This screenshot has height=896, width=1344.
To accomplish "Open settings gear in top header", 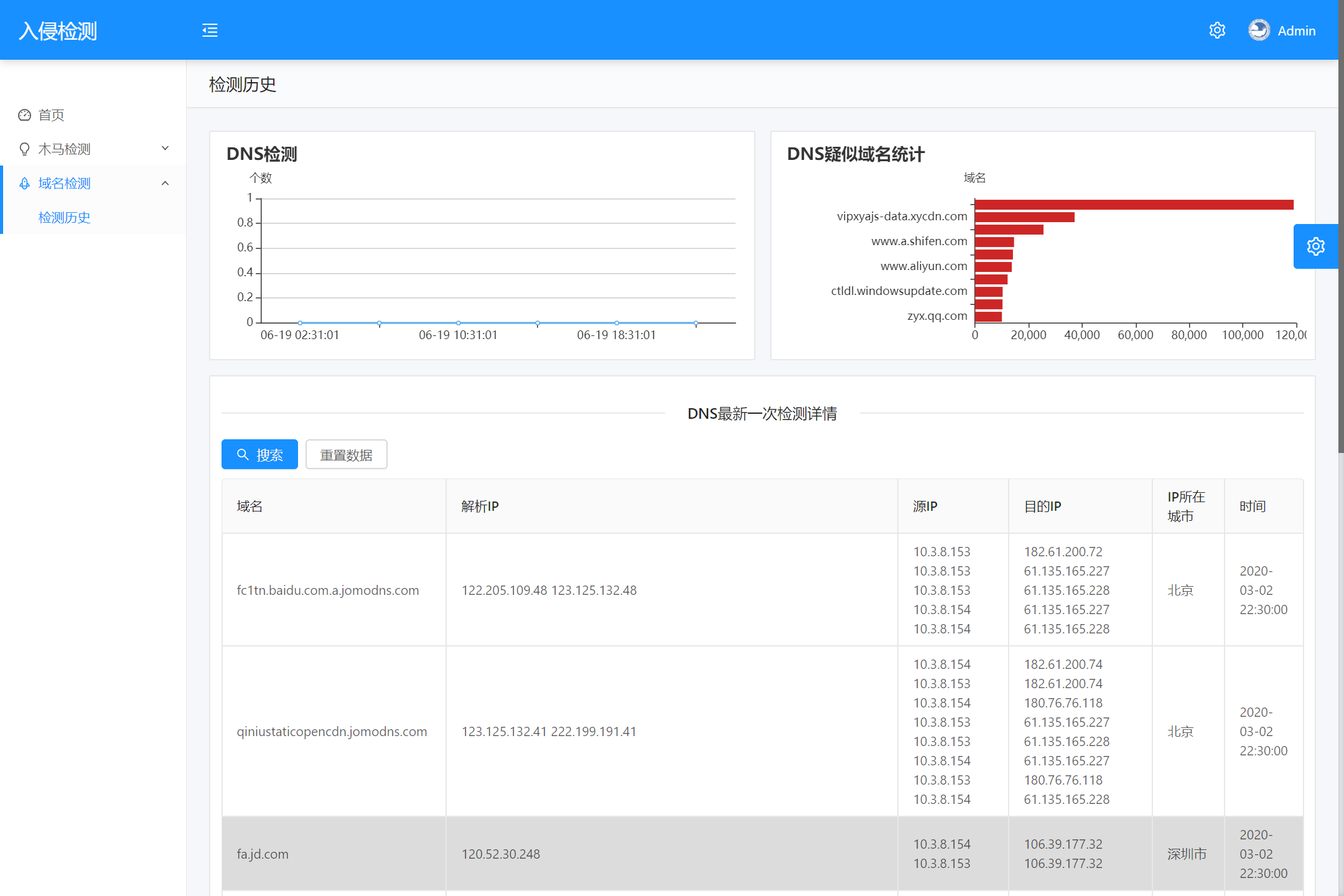I will (x=1217, y=30).
